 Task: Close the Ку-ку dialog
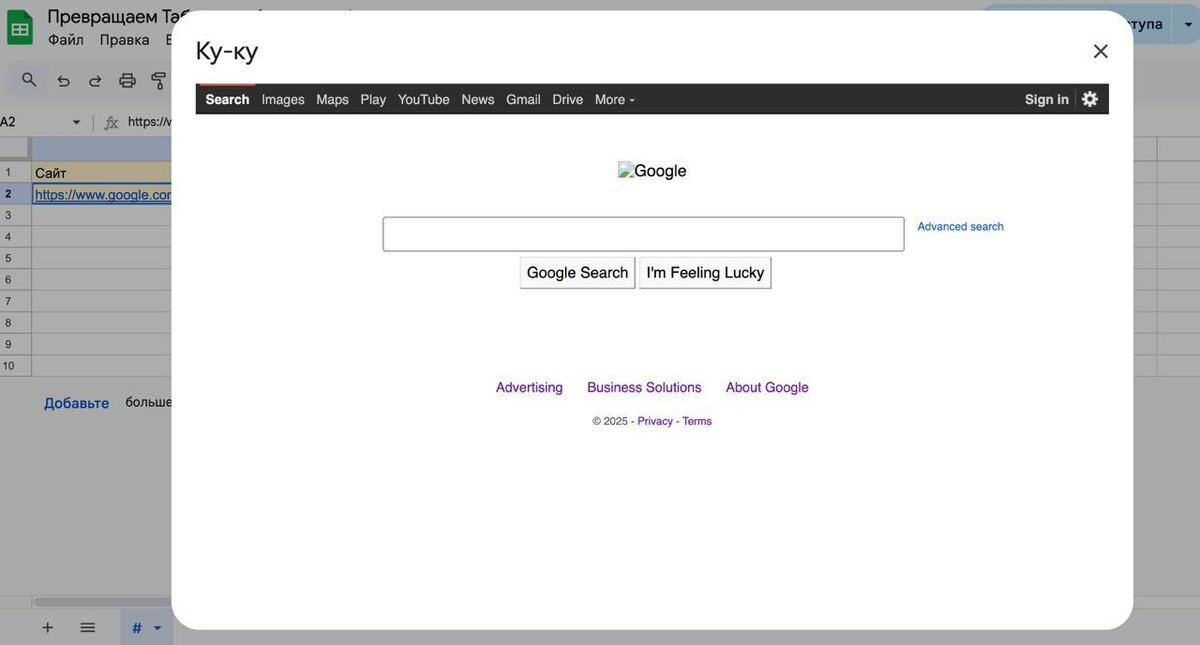click(1100, 51)
